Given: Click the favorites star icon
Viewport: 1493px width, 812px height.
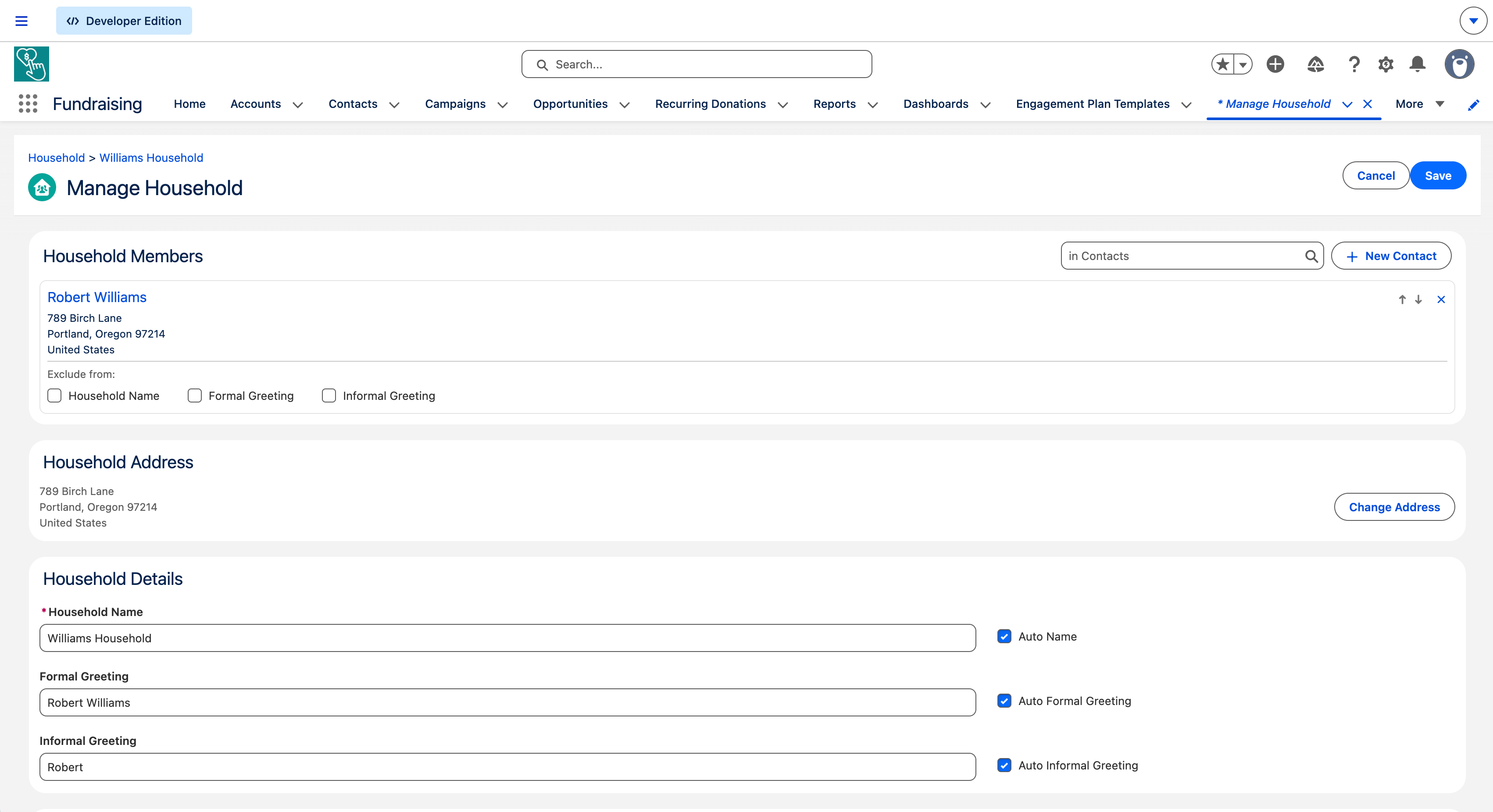Looking at the screenshot, I should pyautogui.click(x=1223, y=64).
